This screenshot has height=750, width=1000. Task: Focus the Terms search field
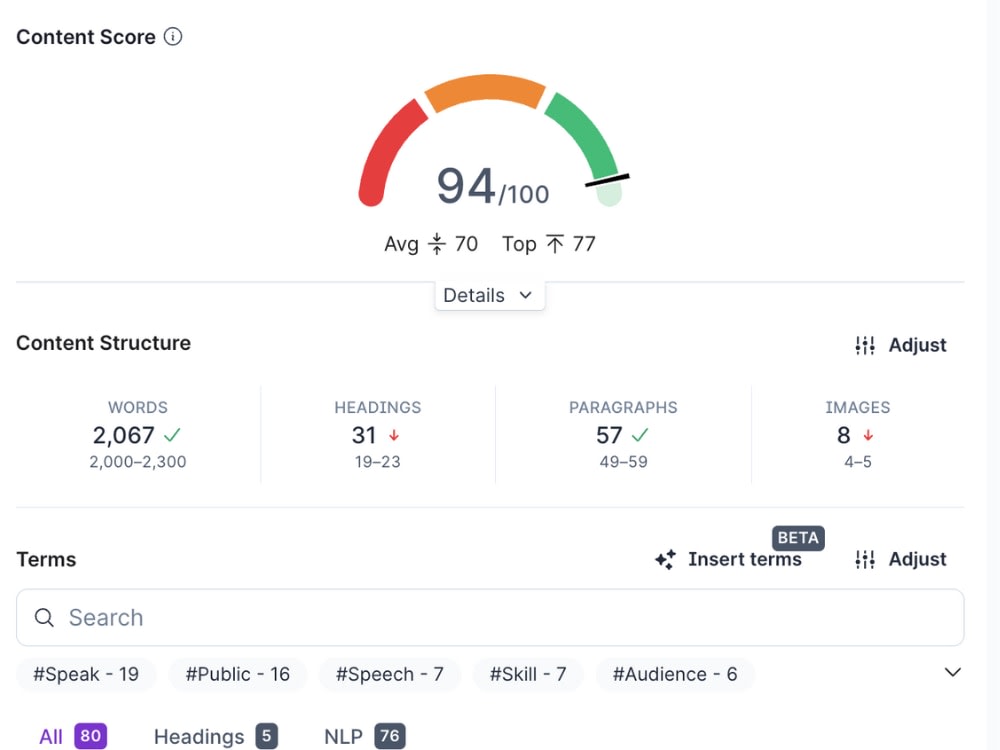[x=490, y=617]
